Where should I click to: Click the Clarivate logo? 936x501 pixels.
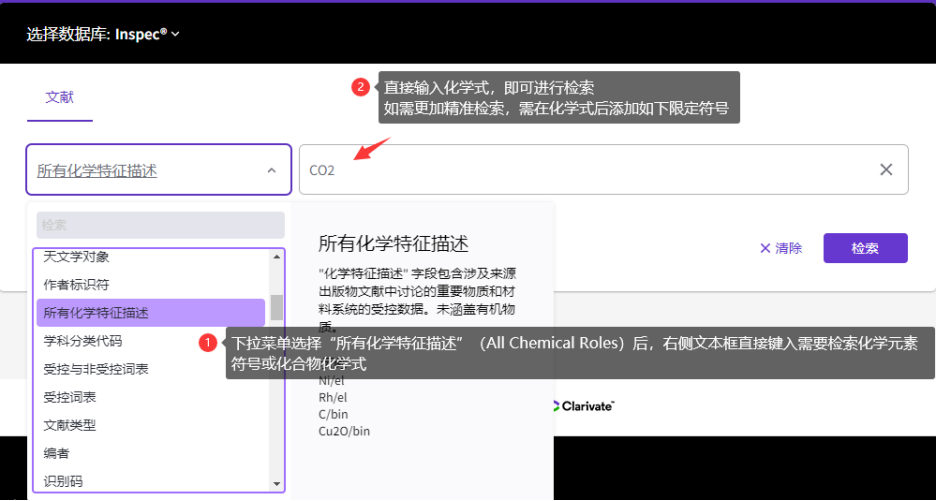584,406
